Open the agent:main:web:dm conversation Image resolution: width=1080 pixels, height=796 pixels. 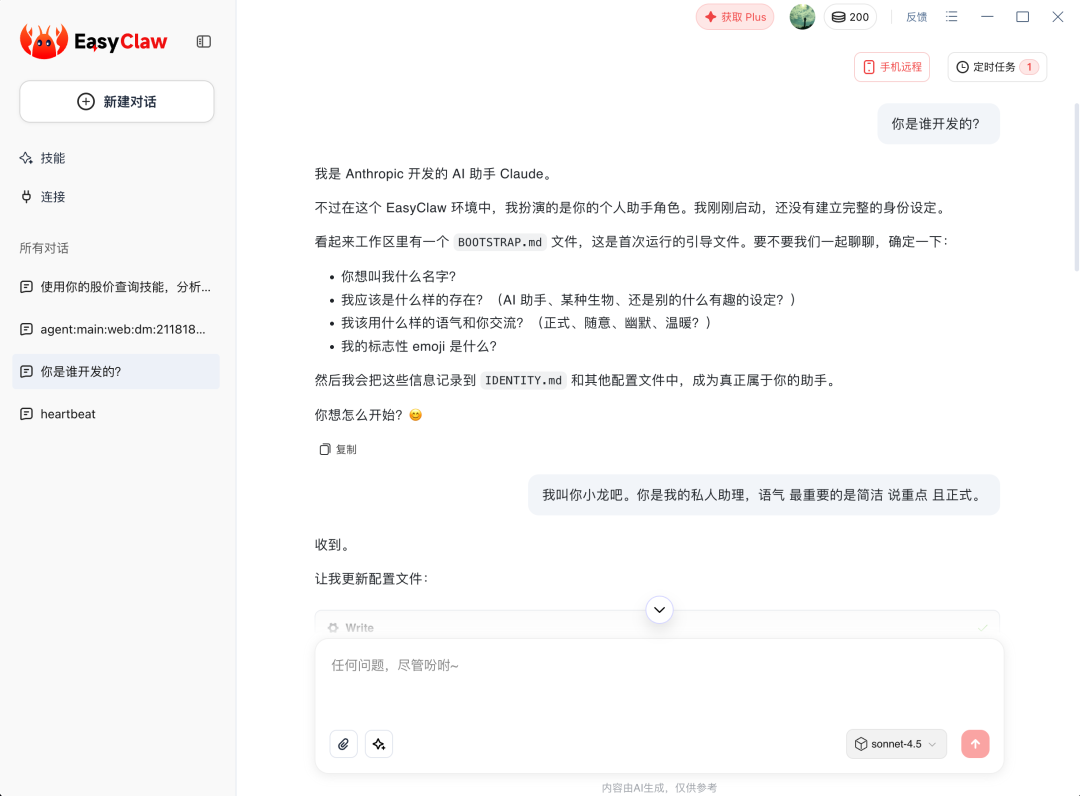tap(116, 329)
